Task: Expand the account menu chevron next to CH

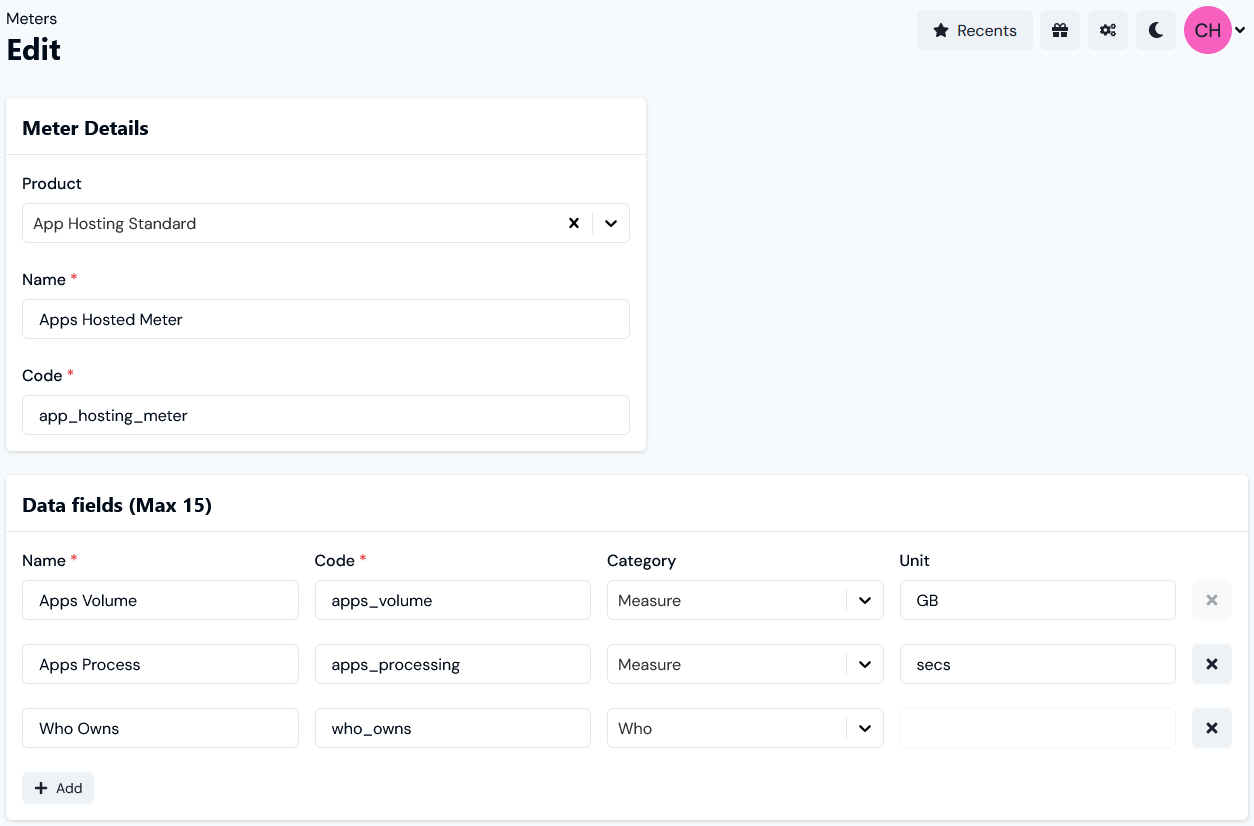Action: pos(1240,30)
